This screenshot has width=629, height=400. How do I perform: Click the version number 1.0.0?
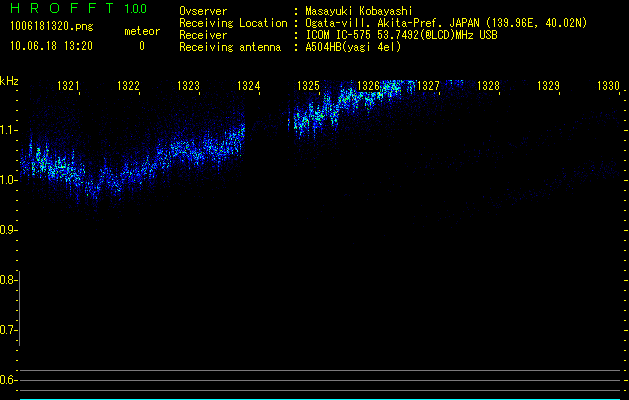point(136,9)
